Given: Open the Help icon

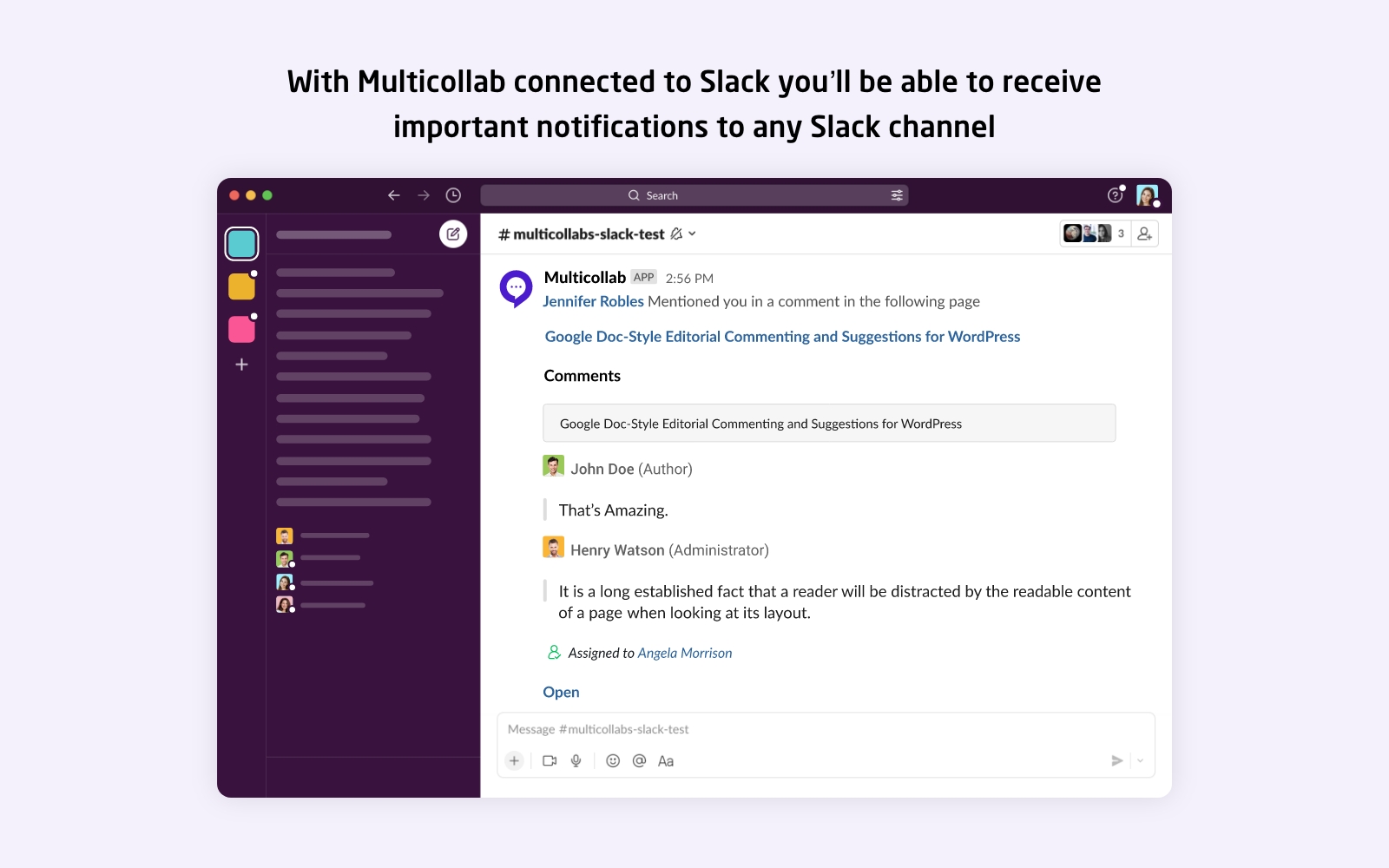Looking at the screenshot, I should coord(1116,195).
